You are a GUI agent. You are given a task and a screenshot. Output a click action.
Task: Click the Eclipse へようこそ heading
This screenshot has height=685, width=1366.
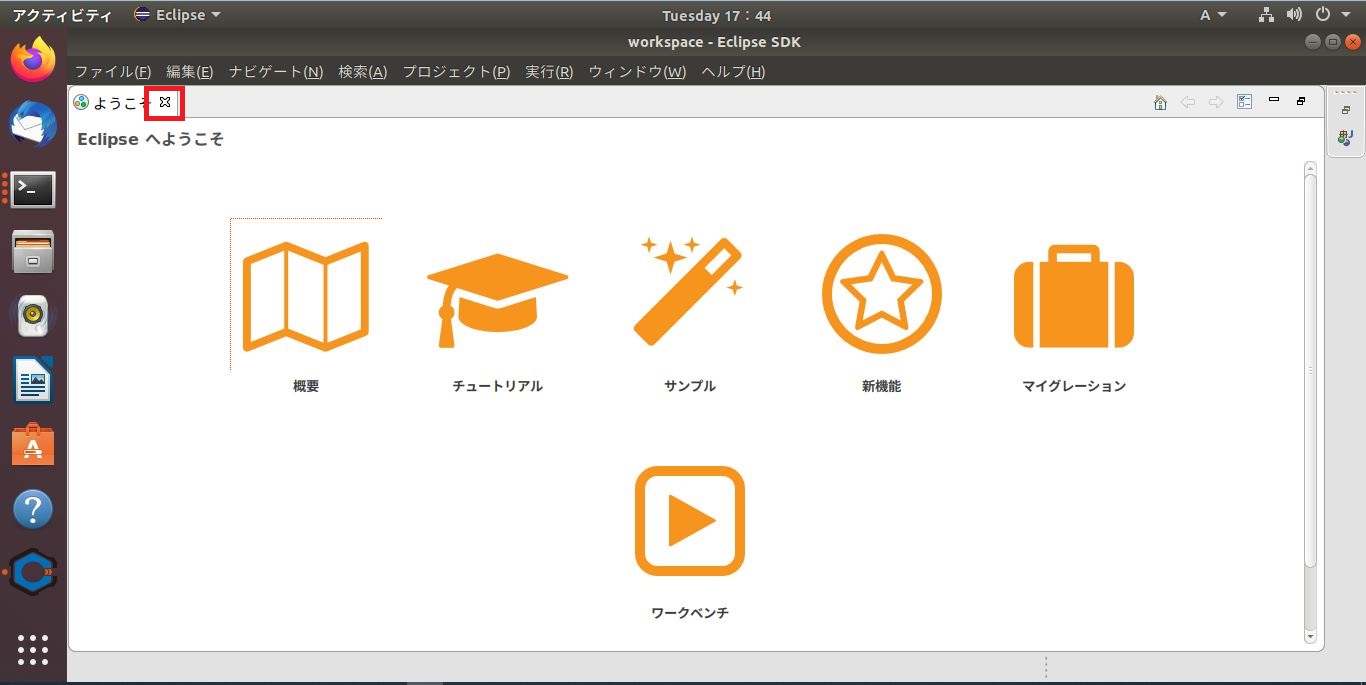coord(150,139)
